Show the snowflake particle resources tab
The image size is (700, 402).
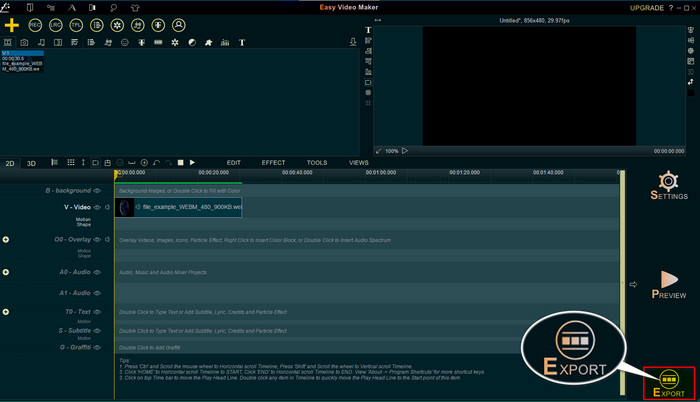click(x=175, y=42)
